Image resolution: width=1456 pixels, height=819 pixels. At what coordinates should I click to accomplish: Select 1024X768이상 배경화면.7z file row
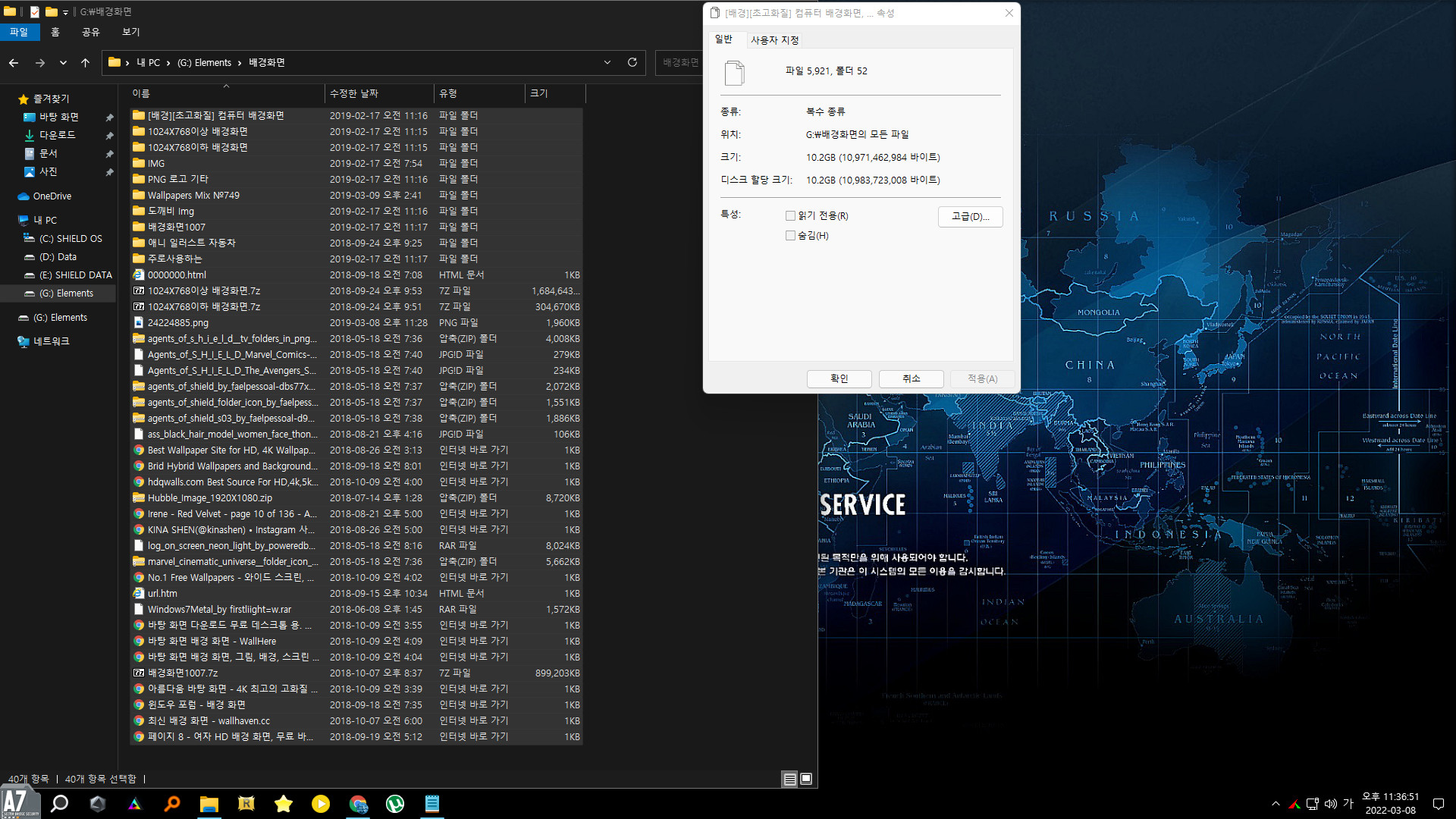click(x=356, y=290)
